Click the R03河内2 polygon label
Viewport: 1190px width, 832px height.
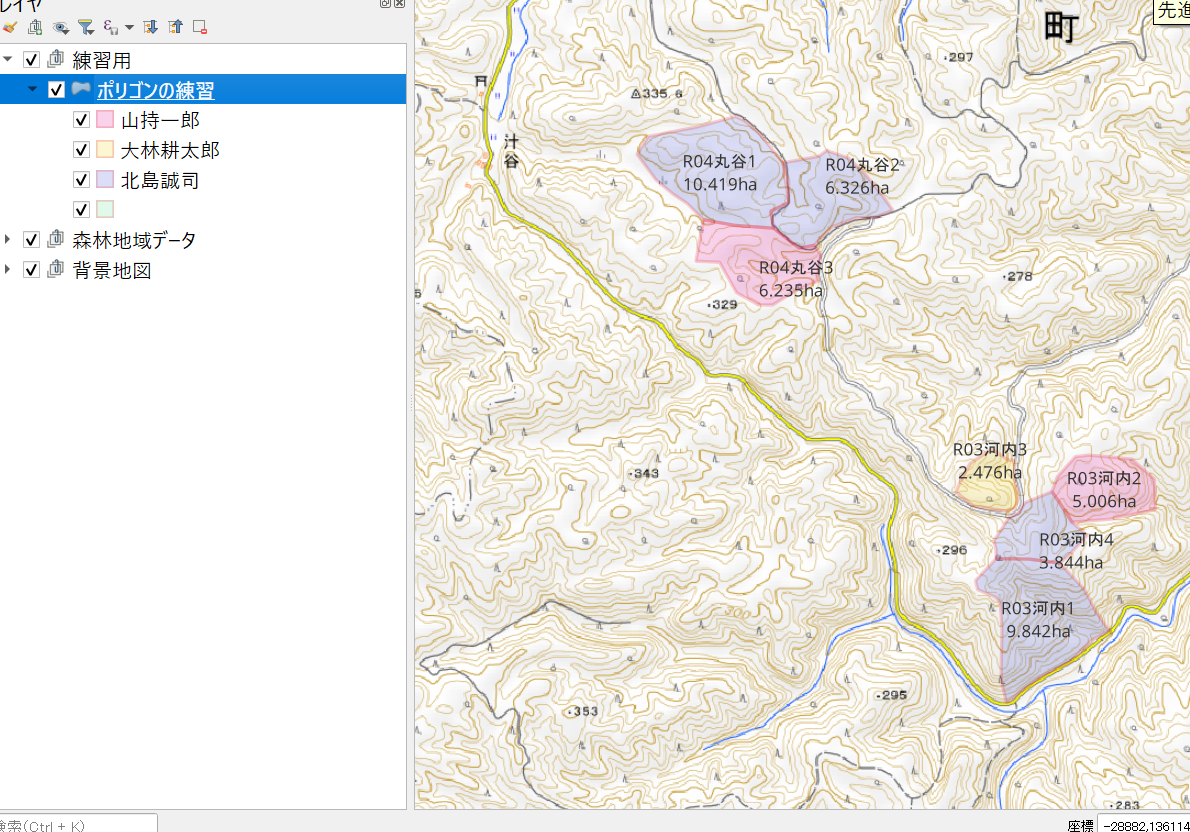pyautogui.click(x=1104, y=478)
